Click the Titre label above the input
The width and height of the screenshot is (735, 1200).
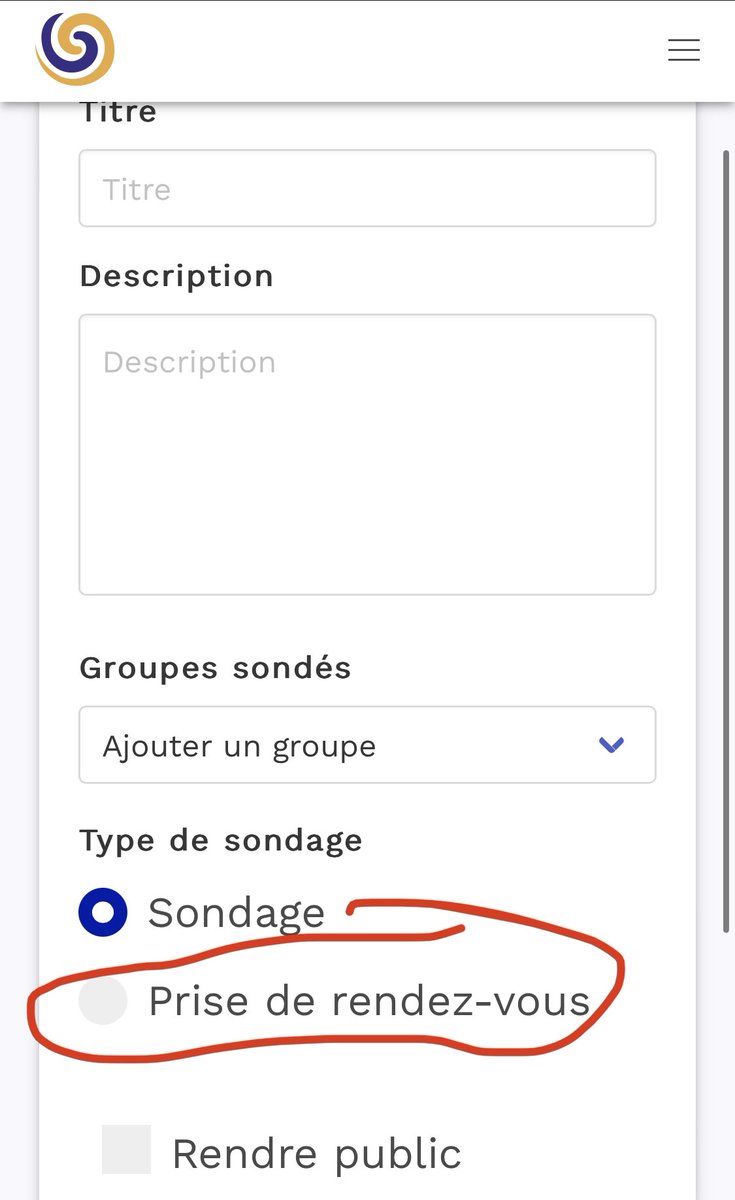[x=118, y=112]
